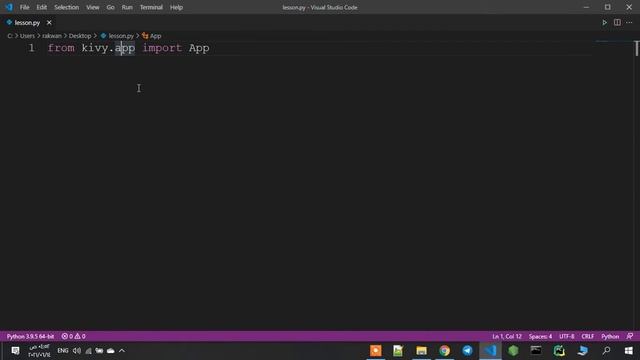
Task: Click the volume speaker tray icon
Action: point(77,351)
